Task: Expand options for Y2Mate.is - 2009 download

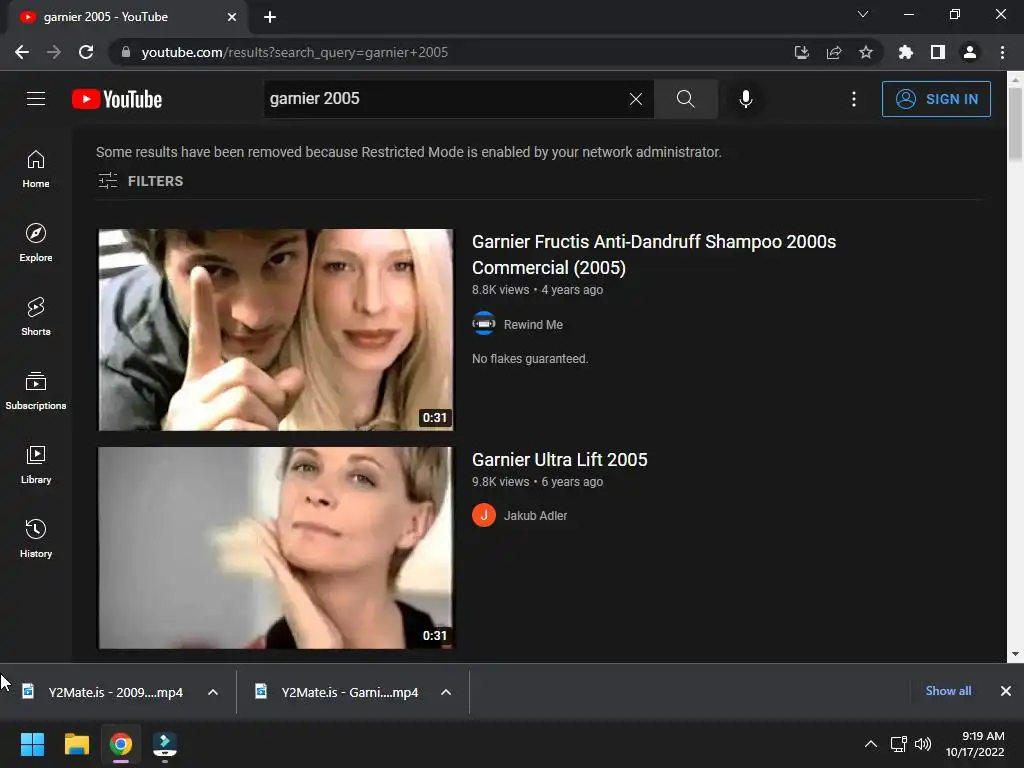Action: coord(213,692)
